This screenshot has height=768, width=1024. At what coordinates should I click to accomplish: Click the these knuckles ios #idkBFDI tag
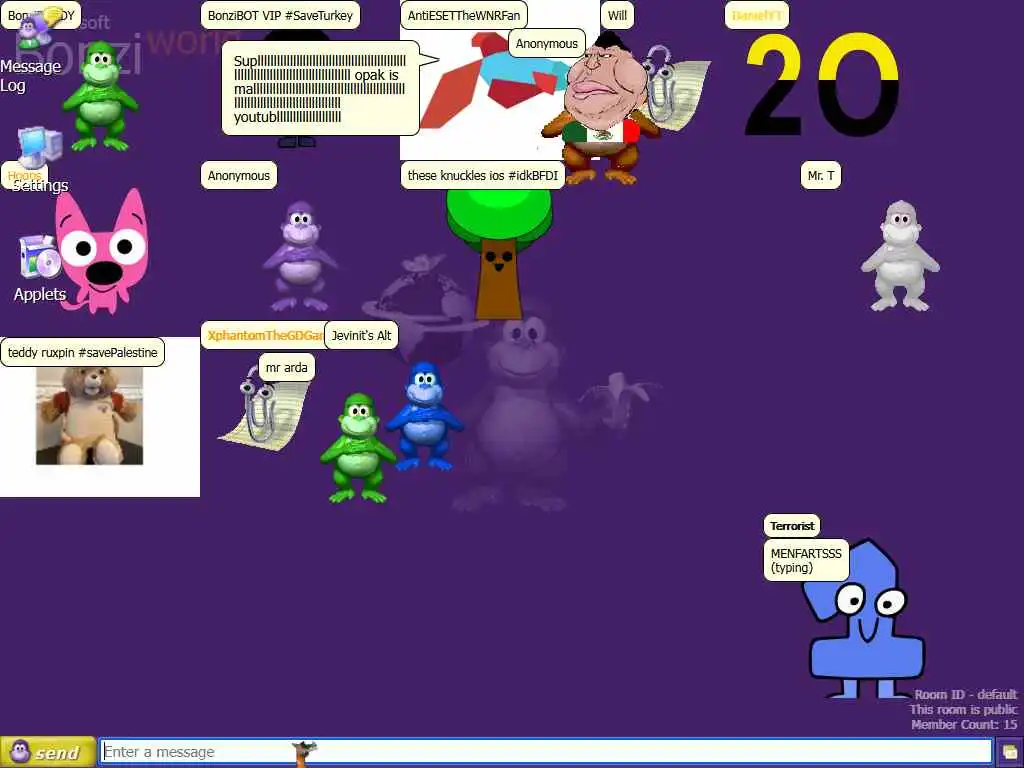(x=483, y=175)
